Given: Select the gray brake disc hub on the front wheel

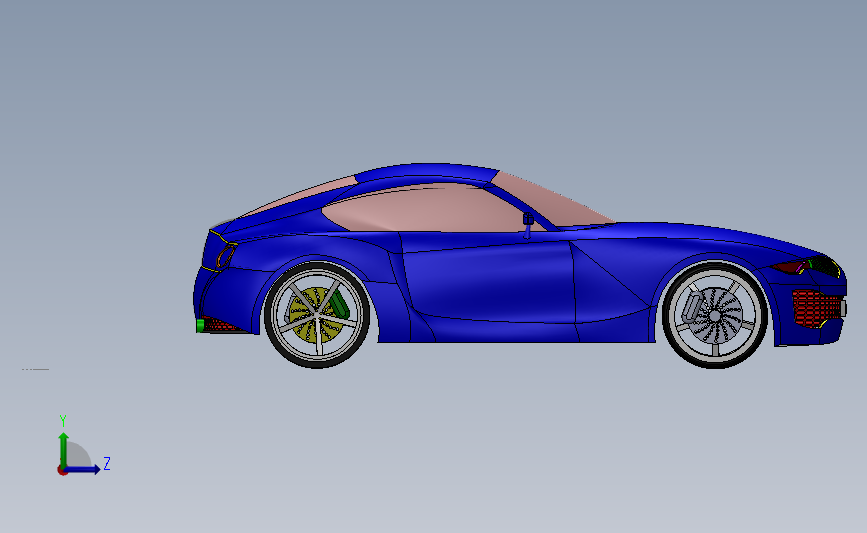Looking at the screenshot, I should pos(714,316).
